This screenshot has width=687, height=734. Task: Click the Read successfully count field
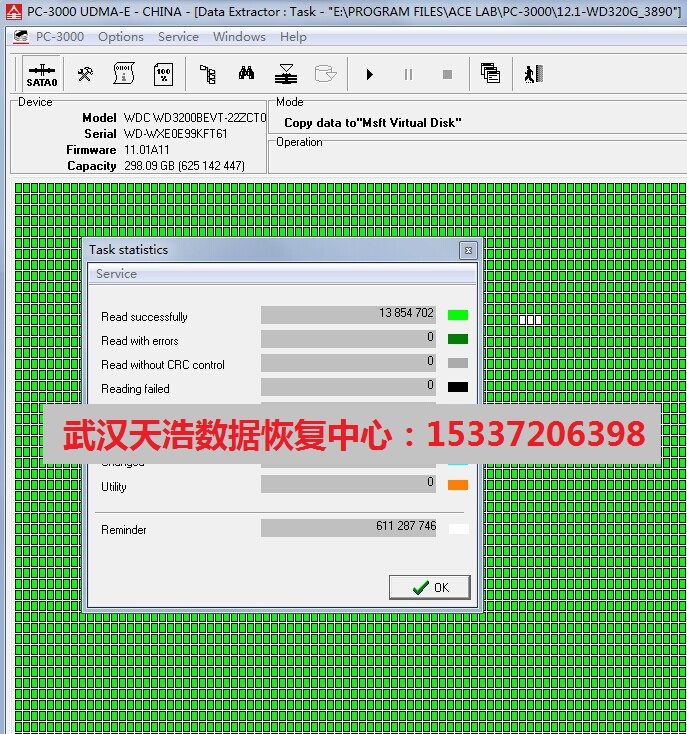pyautogui.click(x=348, y=315)
